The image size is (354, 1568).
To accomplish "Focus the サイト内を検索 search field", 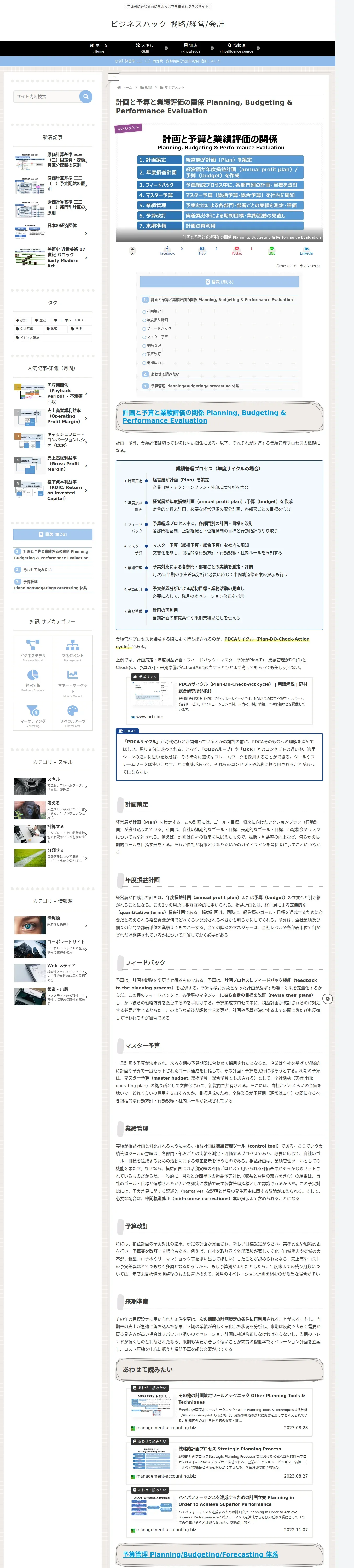I will tap(46, 96).
